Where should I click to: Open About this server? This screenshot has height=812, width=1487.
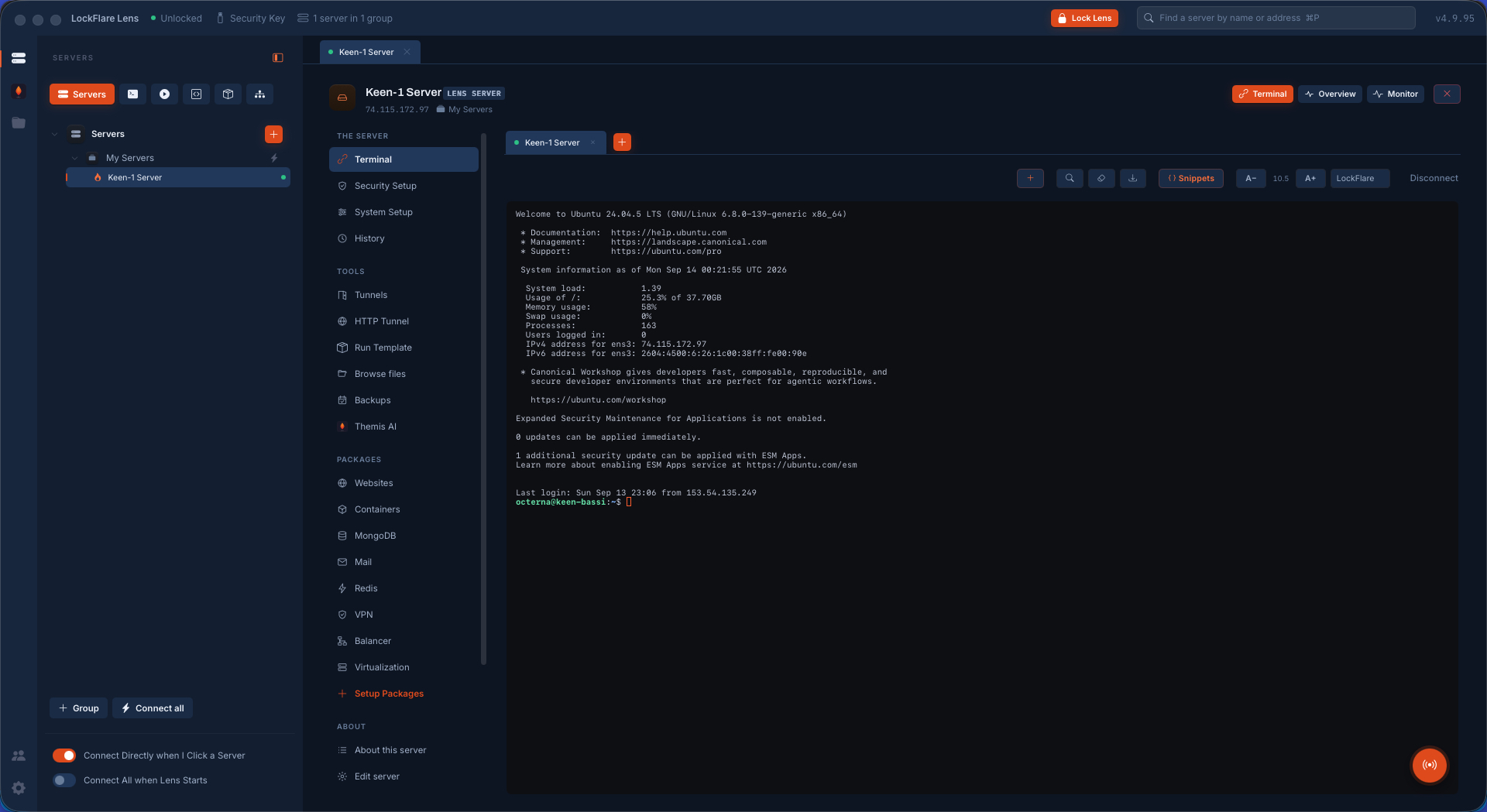tap(404, 750)
